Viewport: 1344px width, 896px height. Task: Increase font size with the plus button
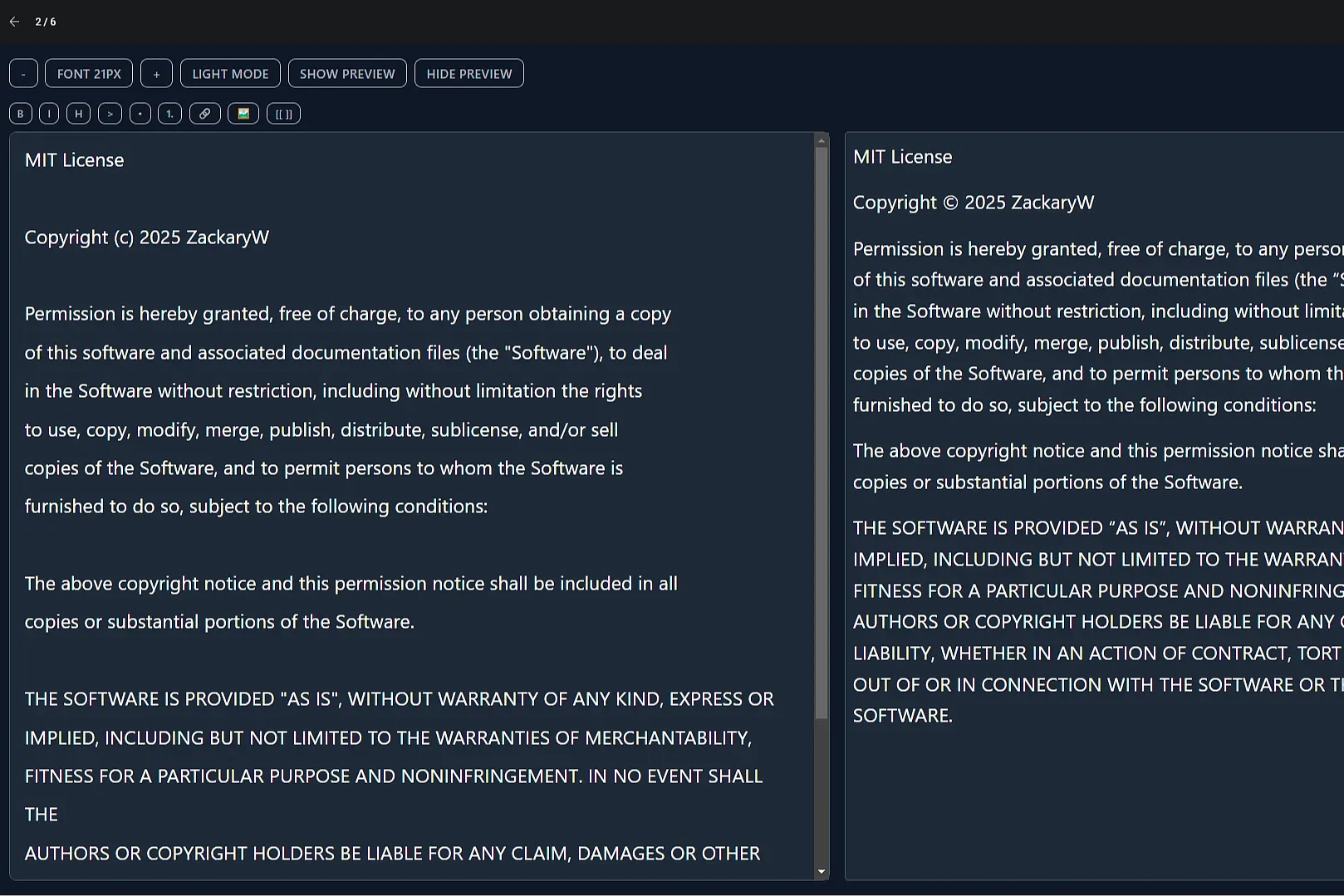click(x=156, y=73)
